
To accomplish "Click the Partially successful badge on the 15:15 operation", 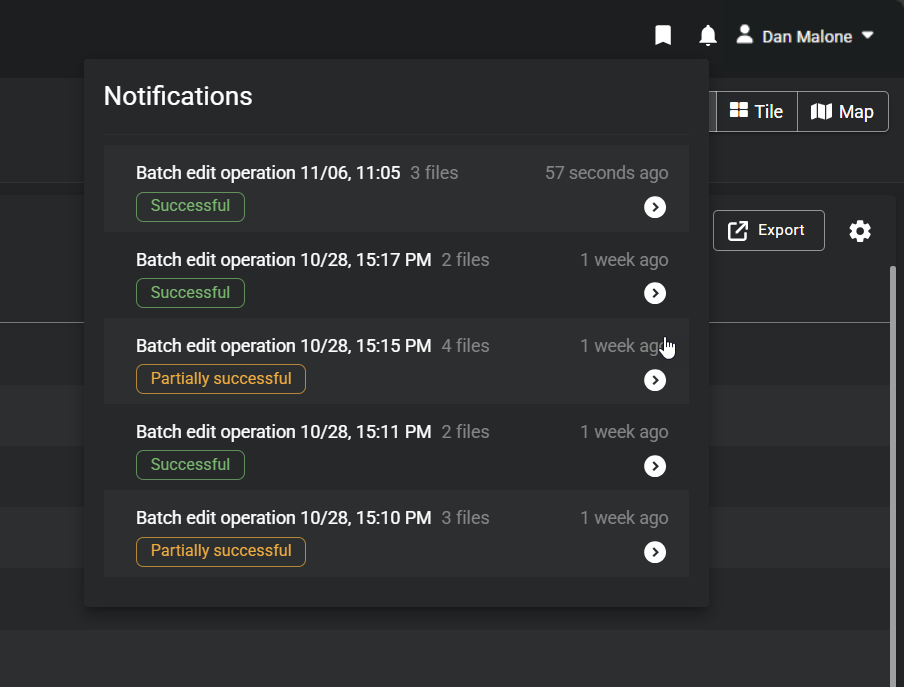I will (x=220, y=379).
